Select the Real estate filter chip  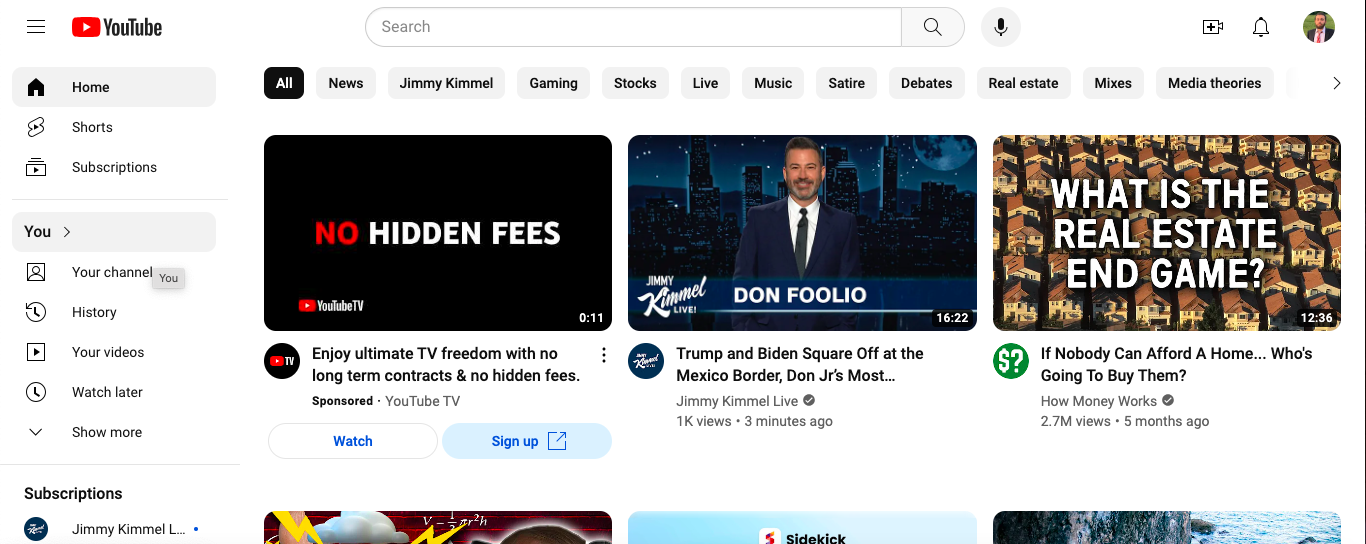point(1023,83)
